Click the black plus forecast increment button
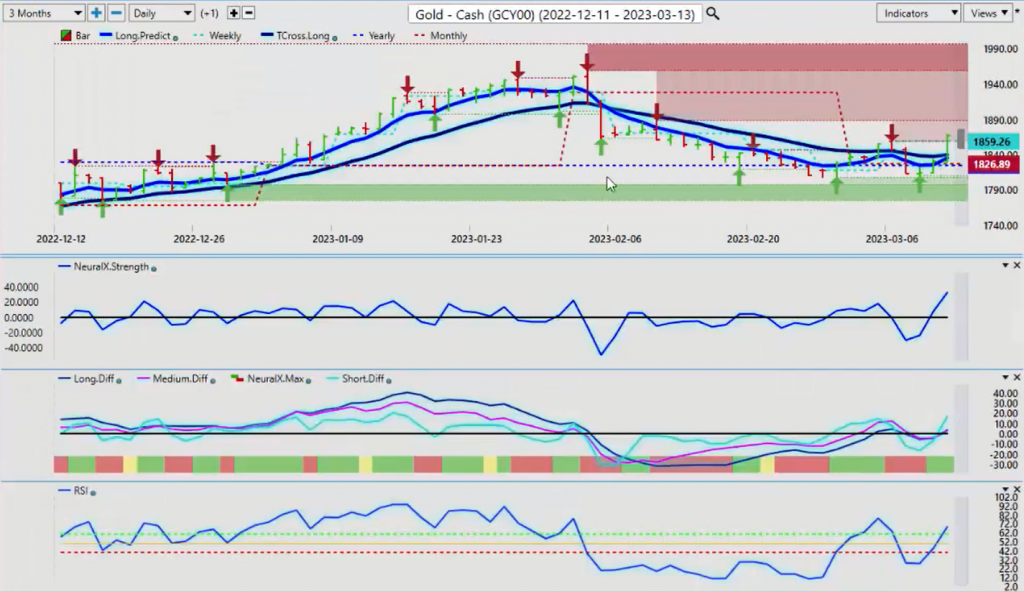 click(x=234, y=13)
